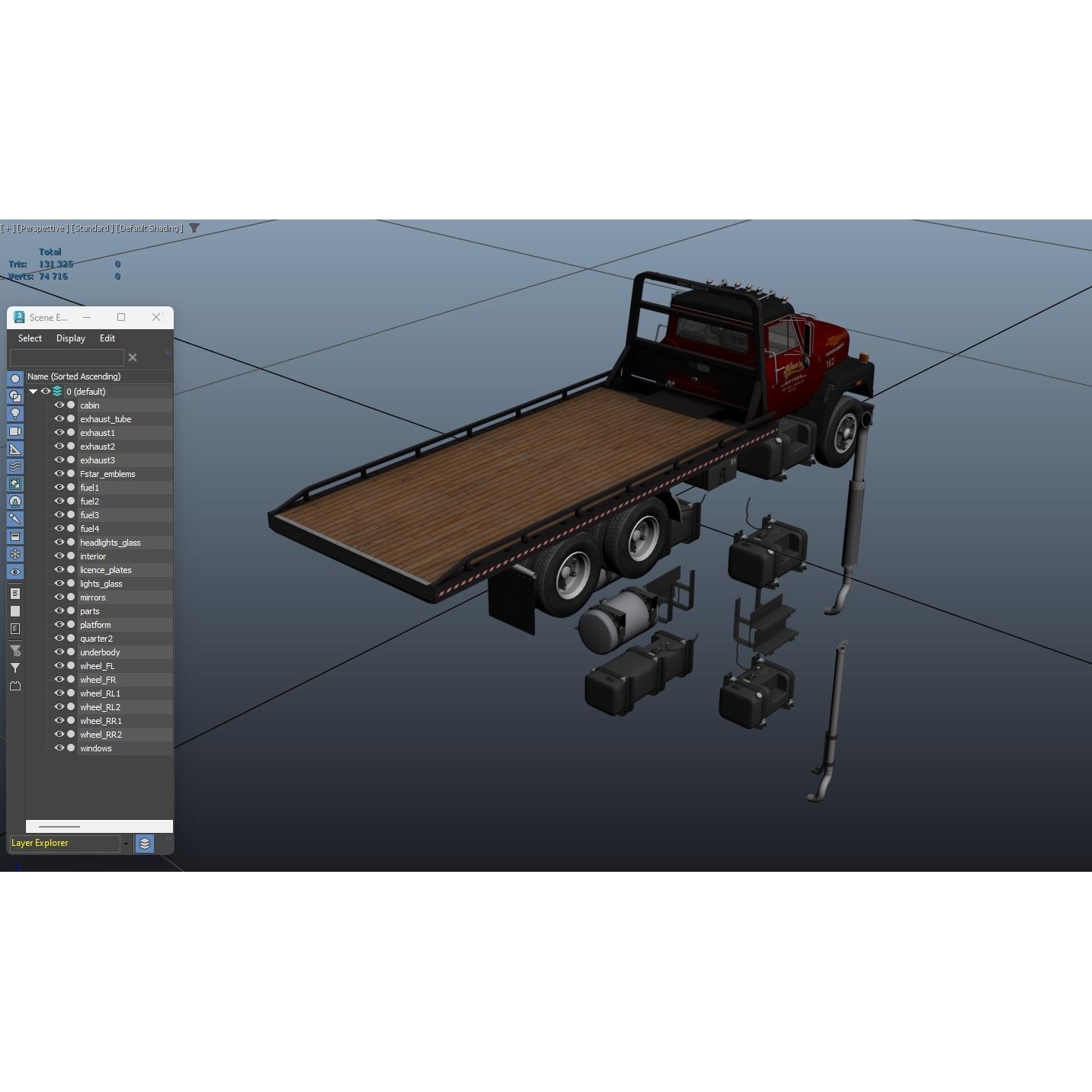Toggle the wheel_FL visibility eye
The height and width of the screenshot is (1092, 1092).
coord(59,665)
